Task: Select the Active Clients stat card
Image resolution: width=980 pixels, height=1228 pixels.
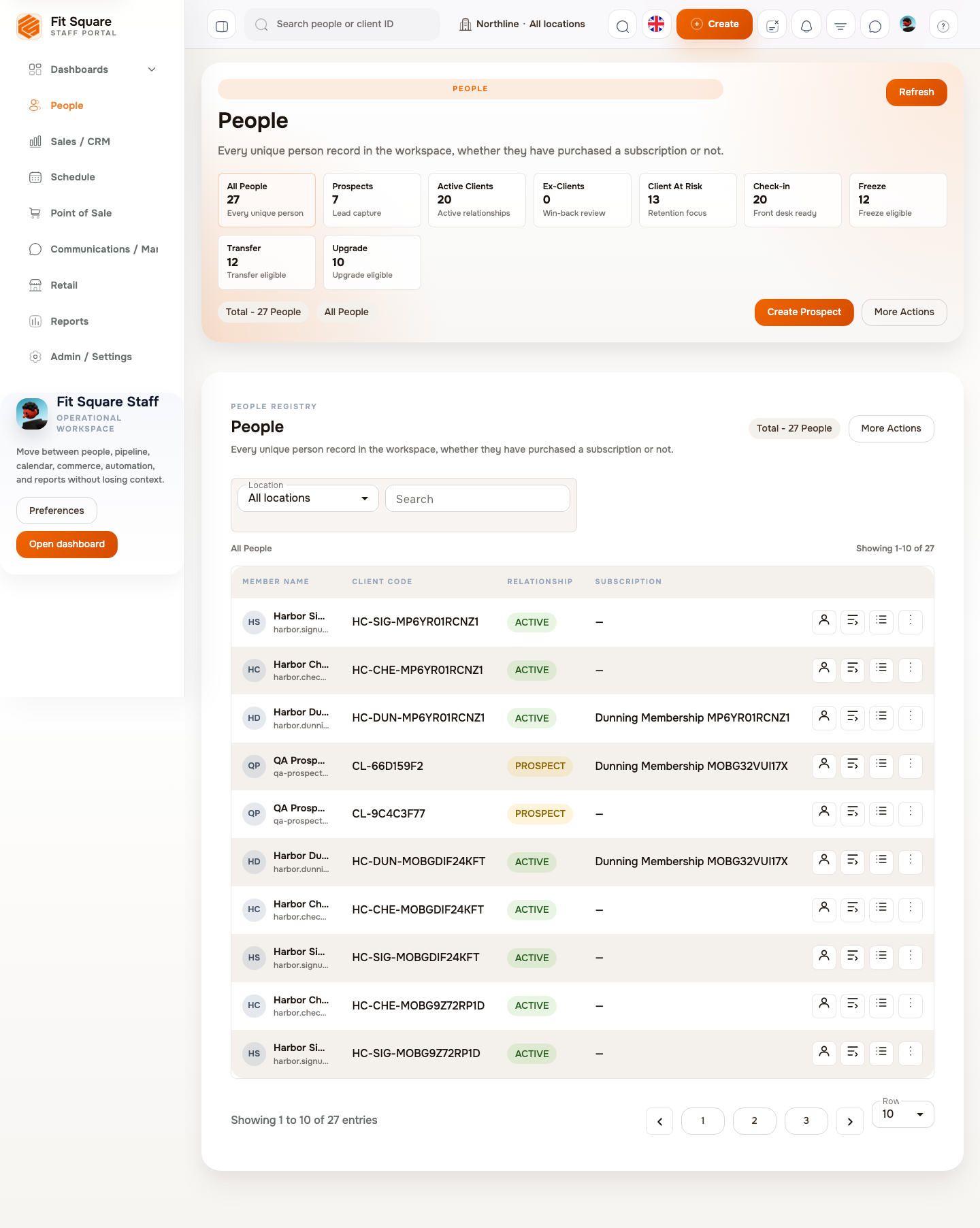Action: [x=477, y=200]
